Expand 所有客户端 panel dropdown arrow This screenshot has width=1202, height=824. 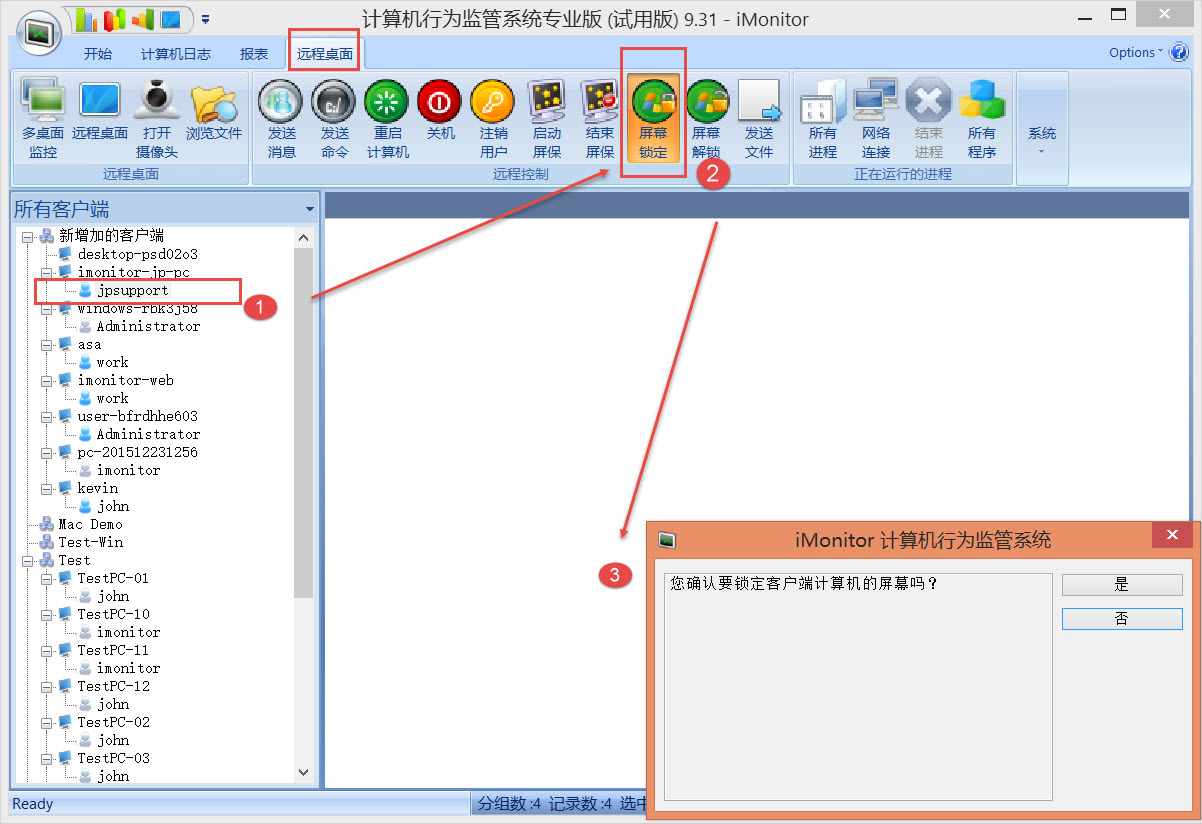coord(310,210)
